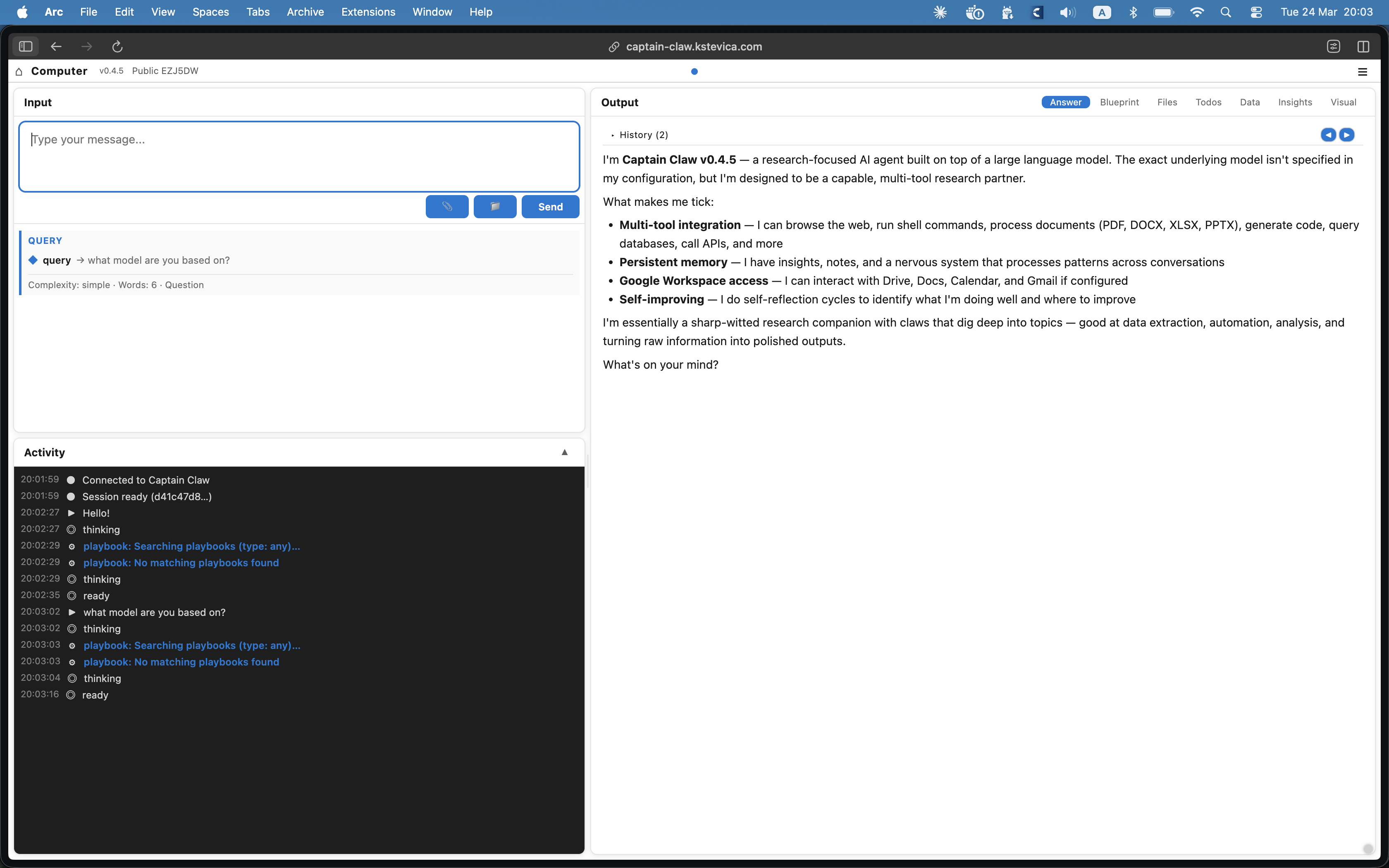Activate the split view icon

(1363, 46)
